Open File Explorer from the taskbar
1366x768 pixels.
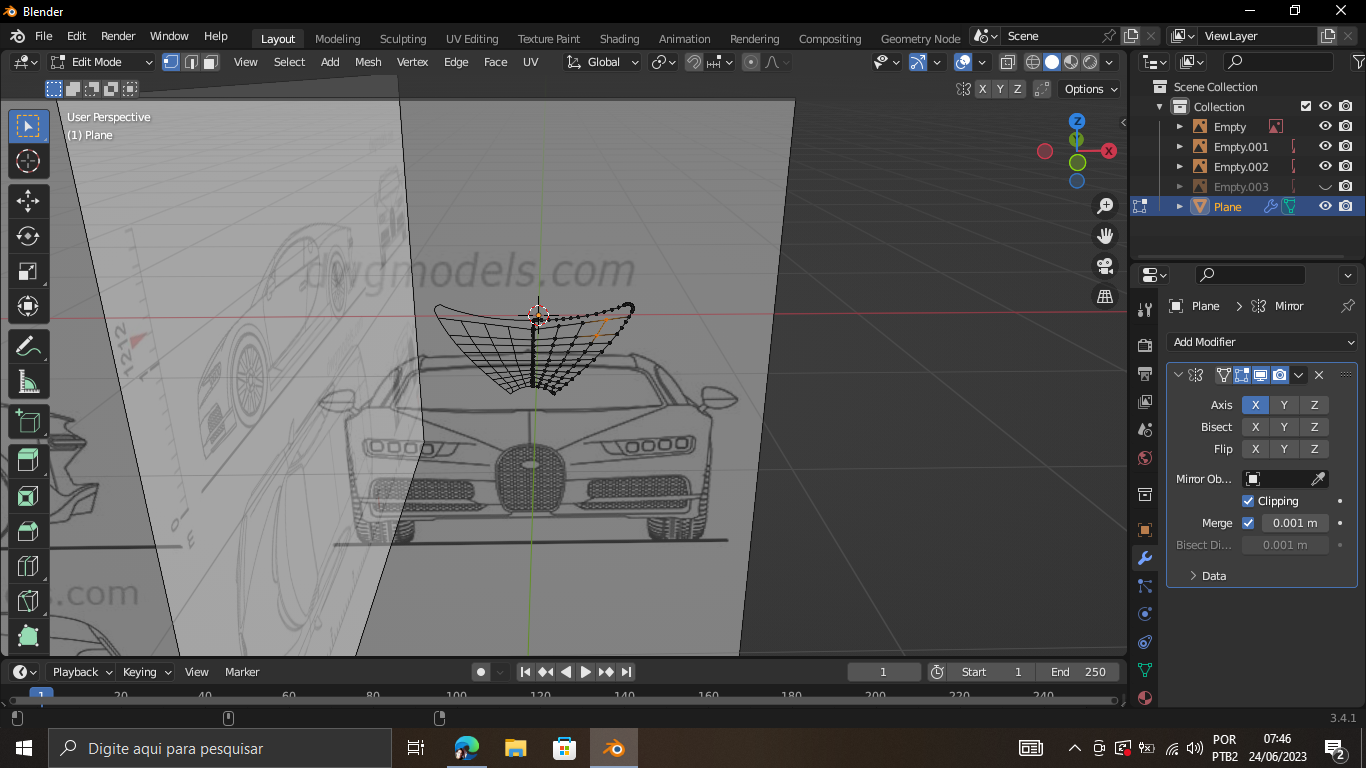(515, 748)
